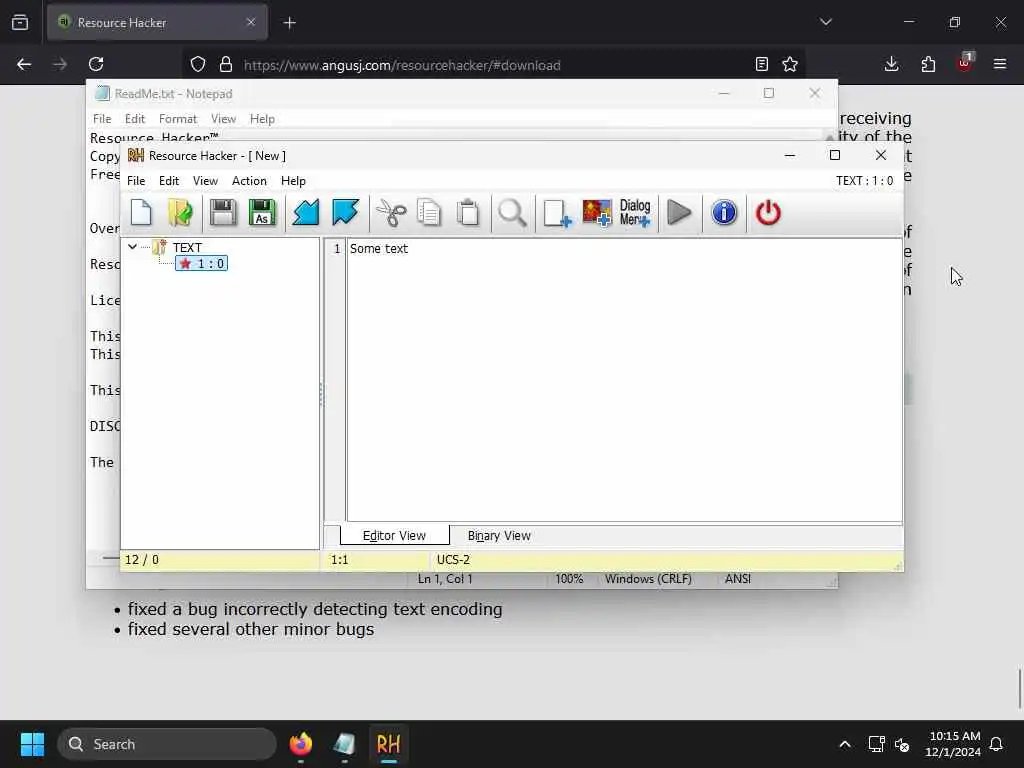
Task: Click the Firefox Resource Hacker tab
Action: click(157, 23)
